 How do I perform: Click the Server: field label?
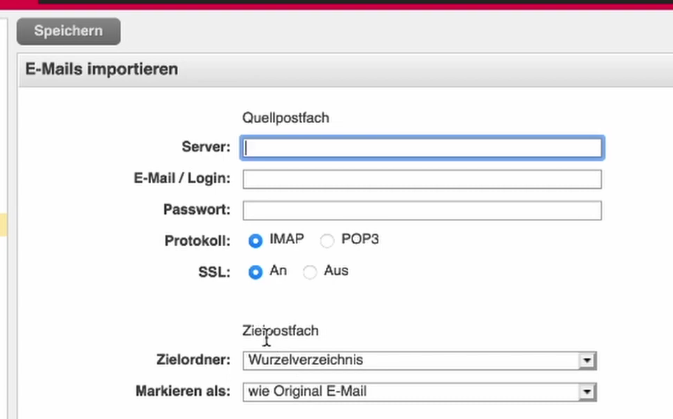[206, 147]
